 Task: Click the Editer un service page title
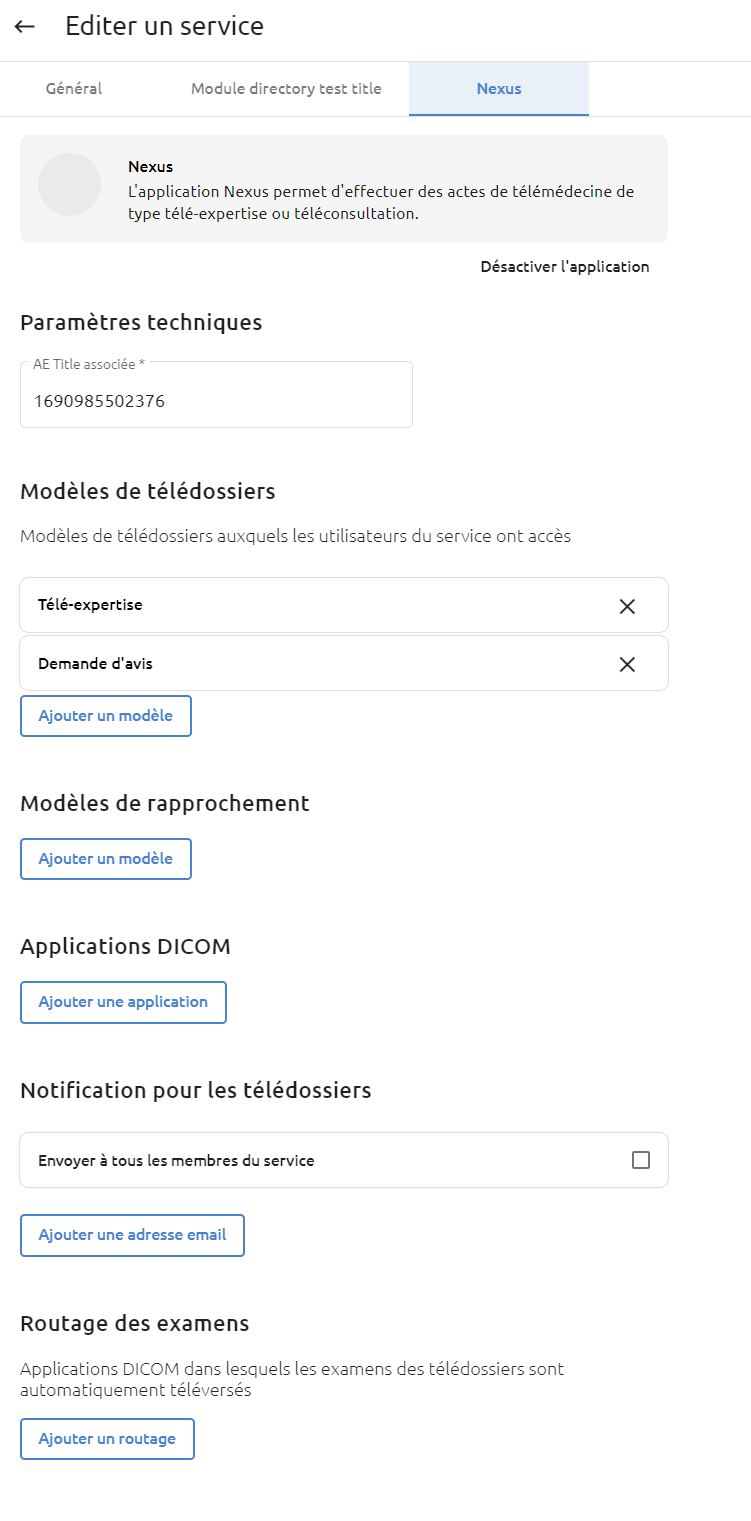point(165,27)
